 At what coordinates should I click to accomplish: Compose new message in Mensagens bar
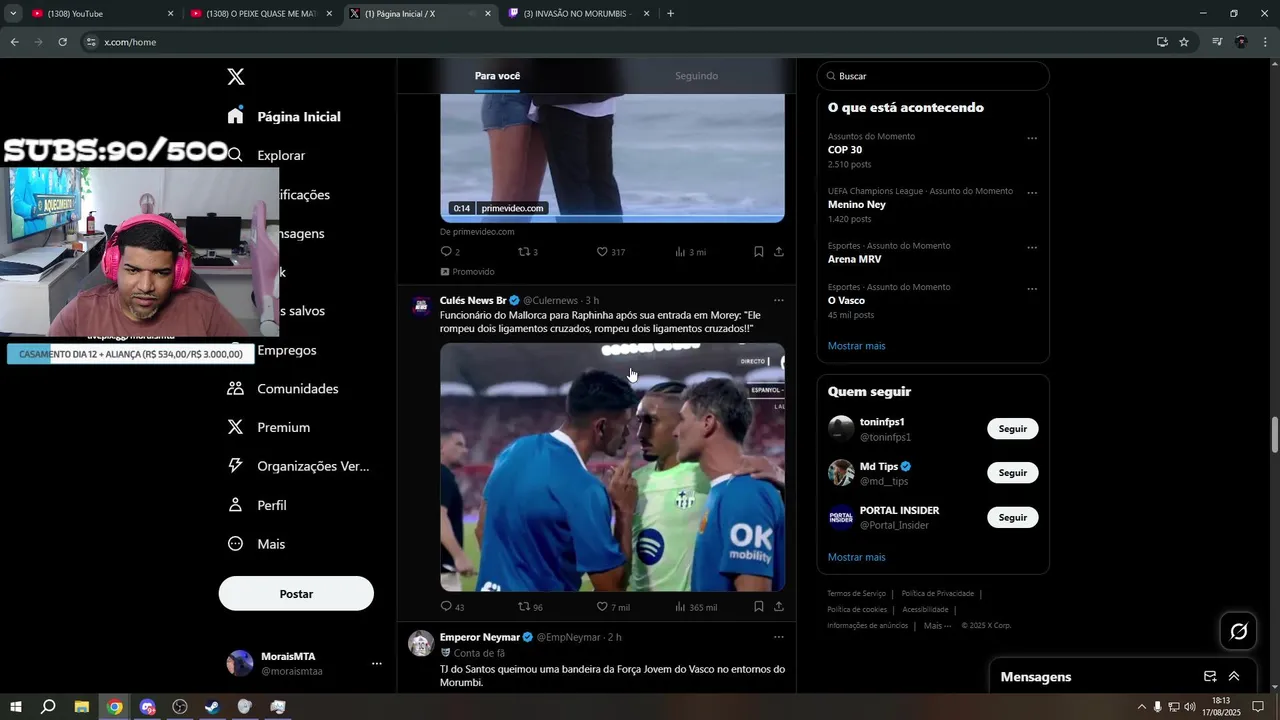(1210, 677)
